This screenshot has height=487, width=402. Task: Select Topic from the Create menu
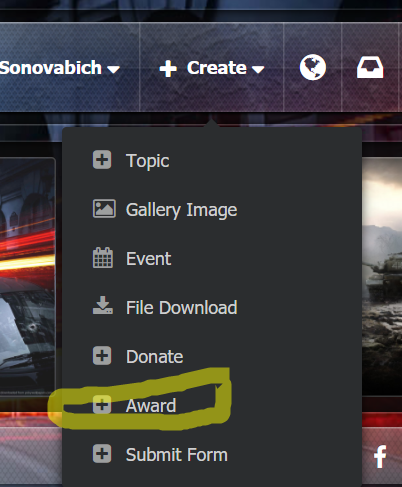(x=147, y=161)
